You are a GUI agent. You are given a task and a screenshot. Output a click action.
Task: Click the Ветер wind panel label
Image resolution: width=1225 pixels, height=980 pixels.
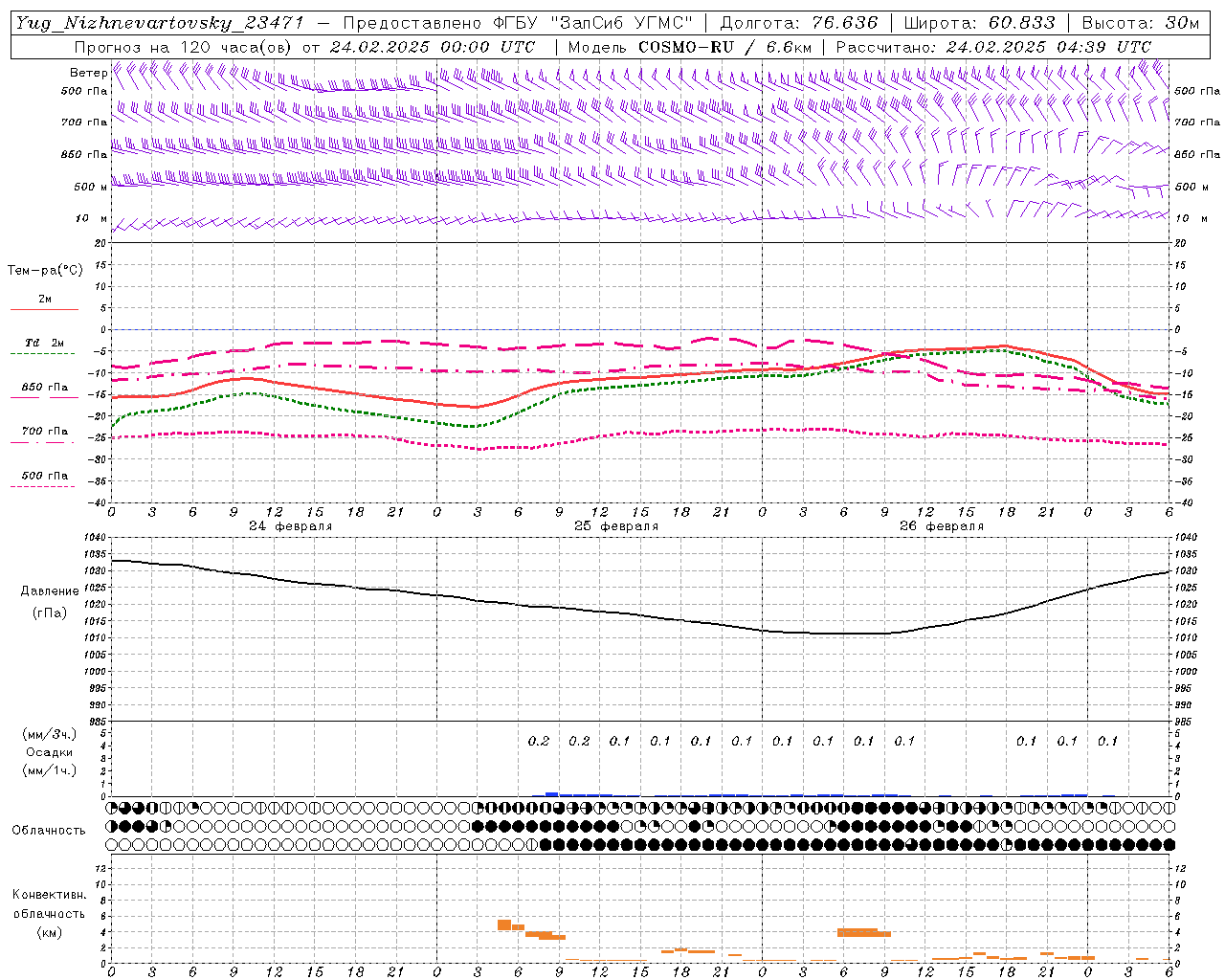(88, 73)
